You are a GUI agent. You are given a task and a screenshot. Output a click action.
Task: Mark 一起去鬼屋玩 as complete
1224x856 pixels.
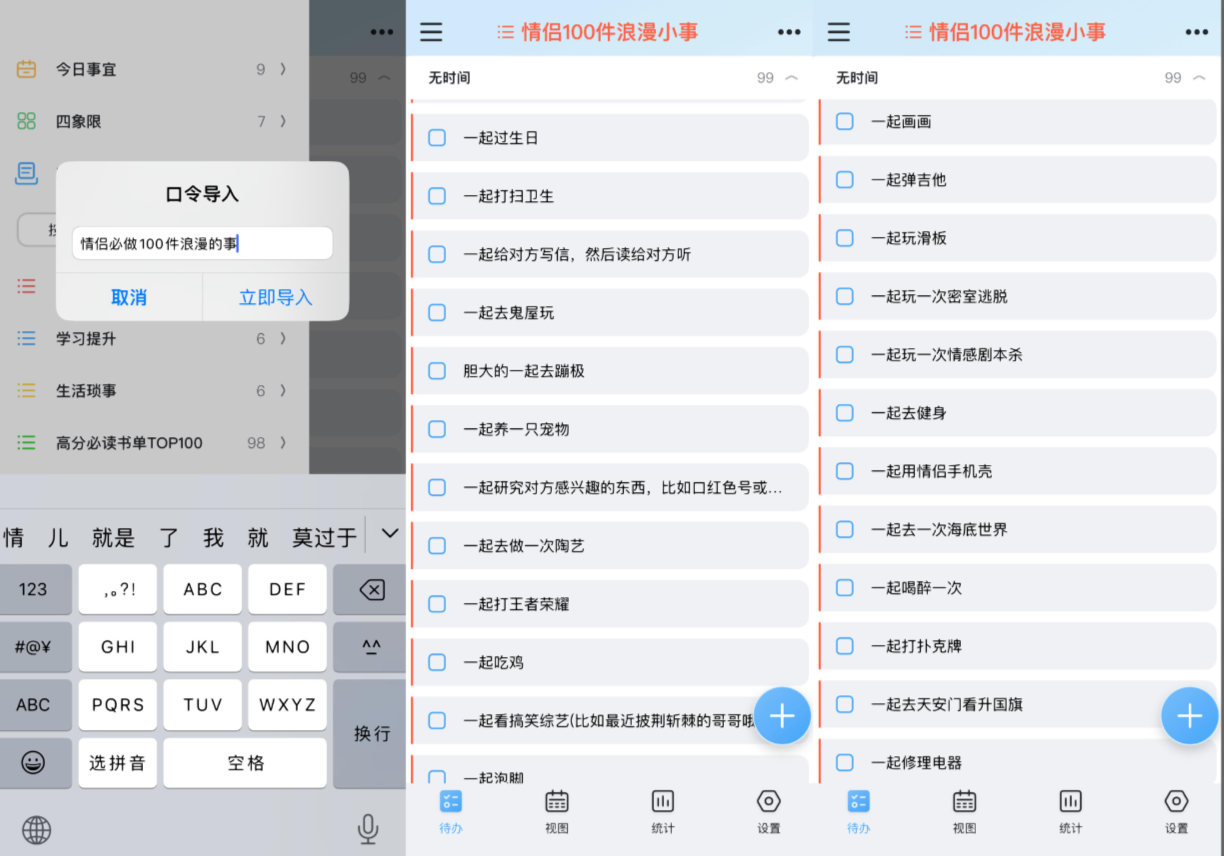pyautogui.click(x=437, y=312)
